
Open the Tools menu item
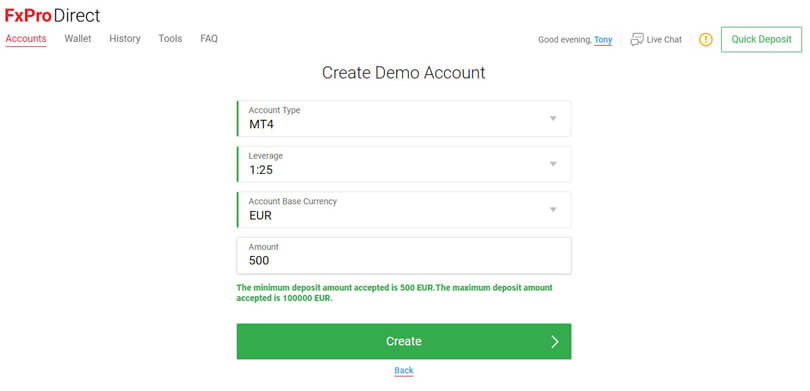click(x=170, y=39)
